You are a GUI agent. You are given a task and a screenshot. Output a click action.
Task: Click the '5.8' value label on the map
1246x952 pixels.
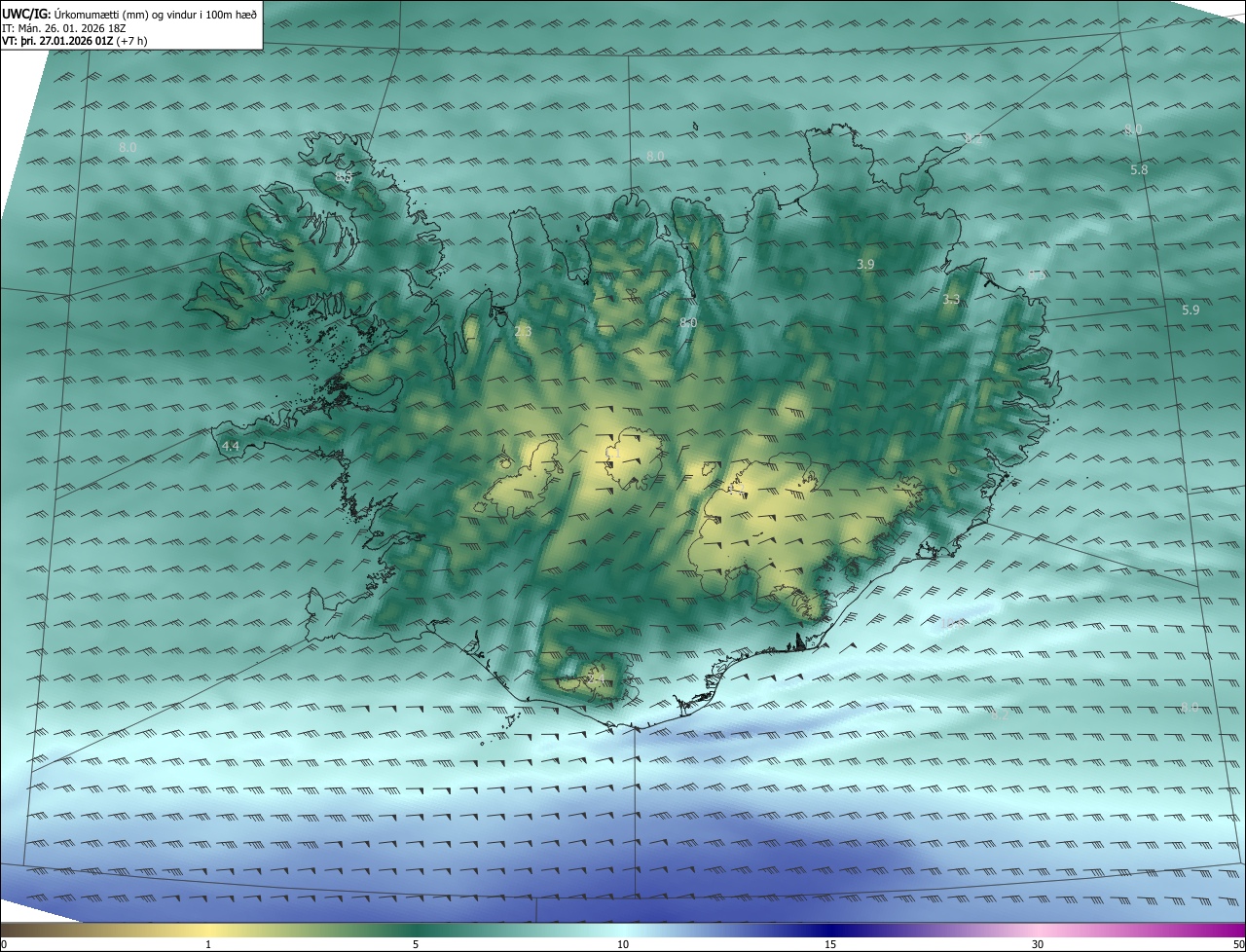coord(1139,169)
